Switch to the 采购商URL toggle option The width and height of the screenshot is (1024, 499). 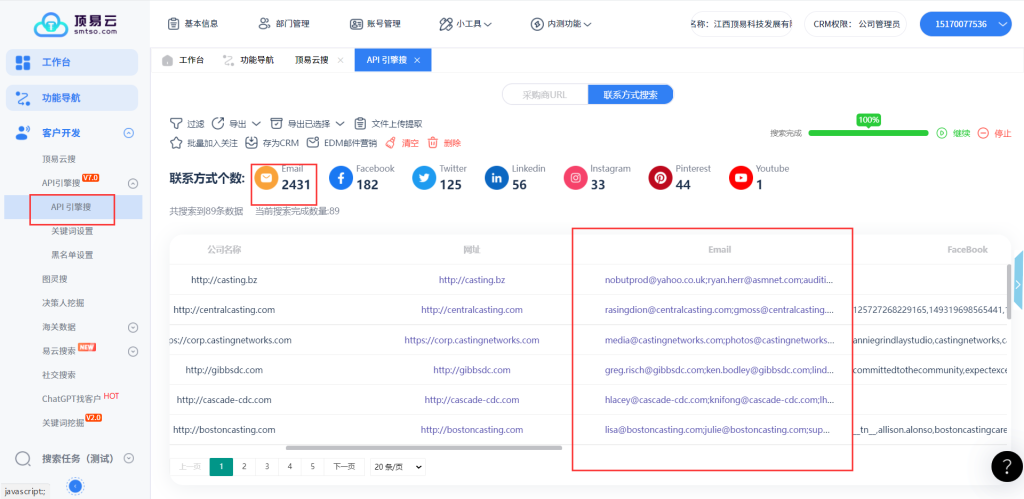click(544, 95)
